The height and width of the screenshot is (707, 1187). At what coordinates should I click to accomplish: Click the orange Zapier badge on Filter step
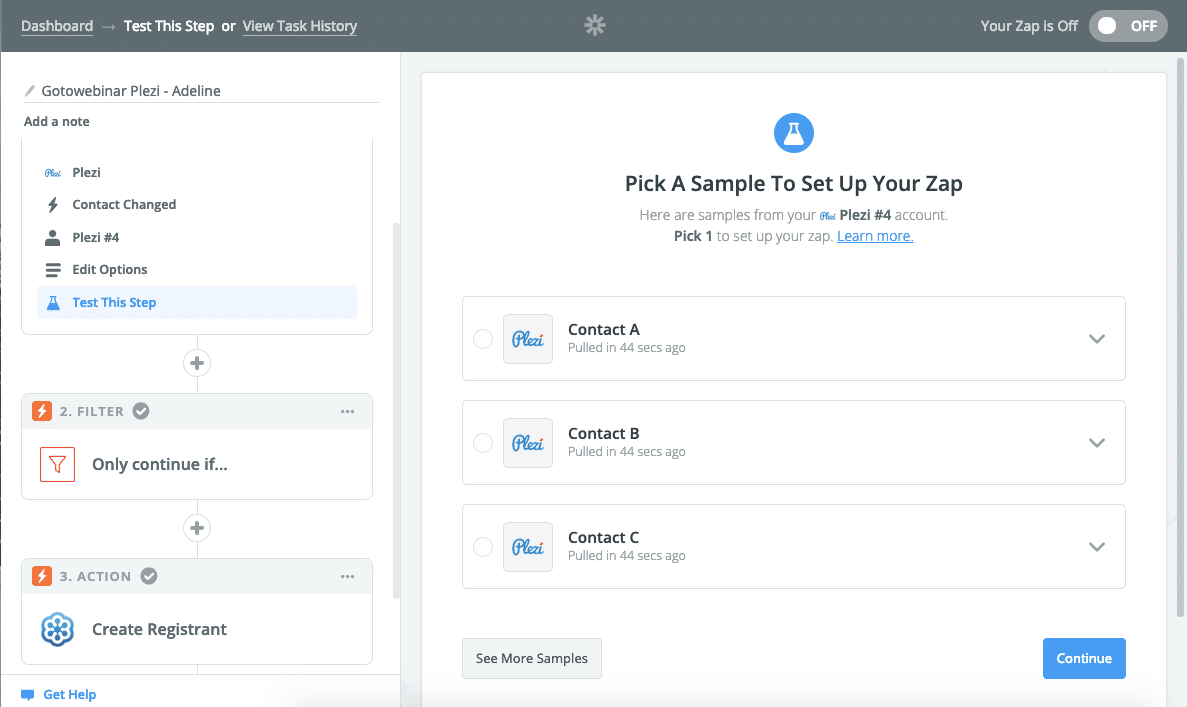(x=42, y=411)
